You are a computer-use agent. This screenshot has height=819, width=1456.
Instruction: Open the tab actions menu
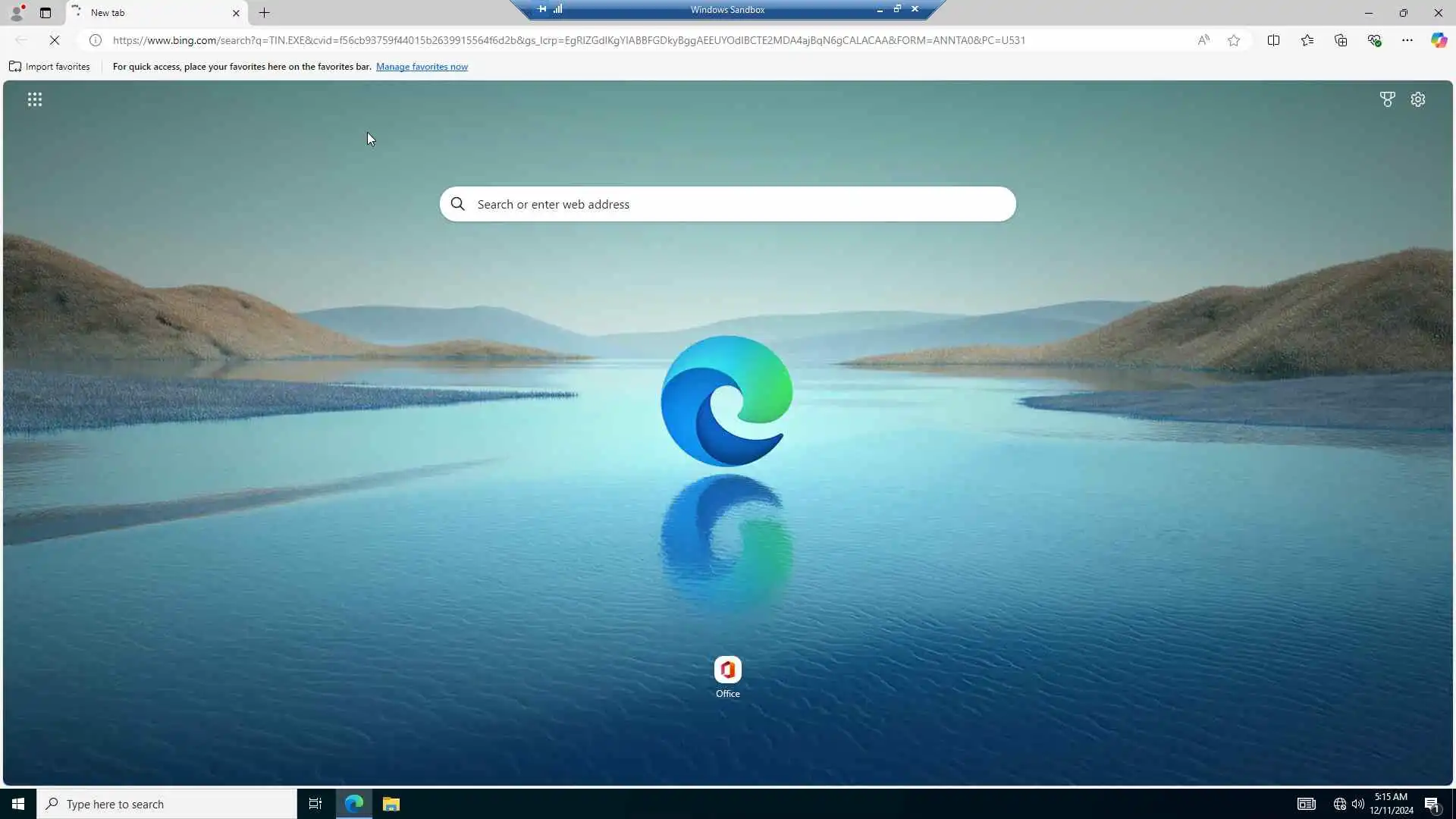(45, 13)
